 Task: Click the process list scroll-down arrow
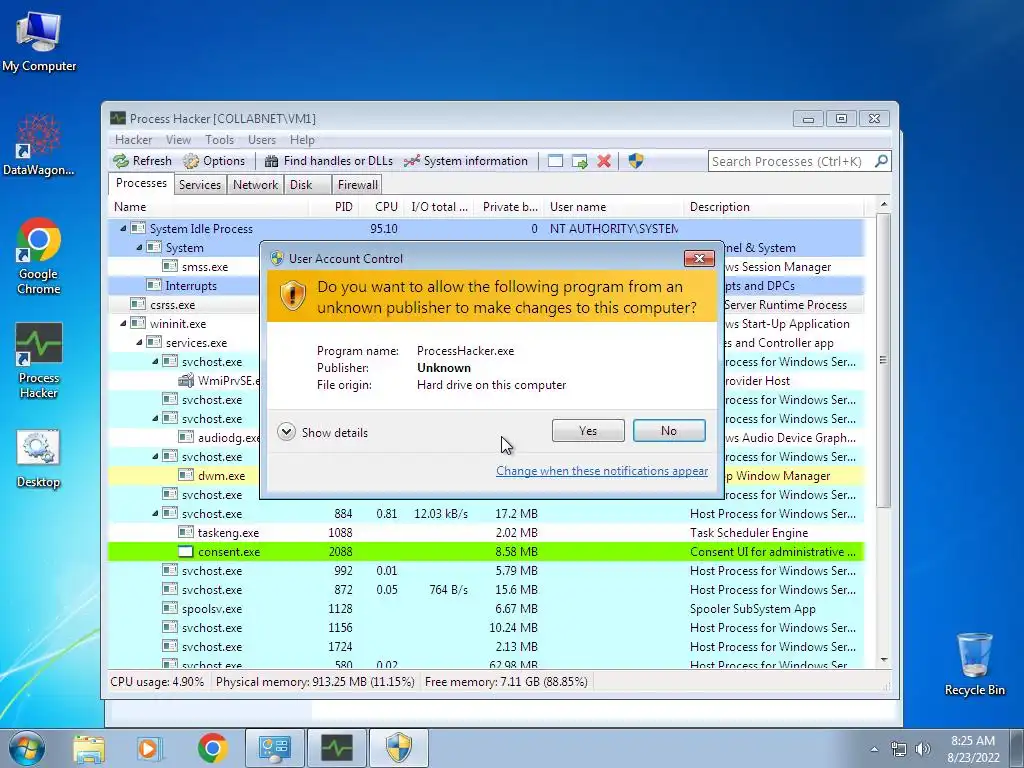tap(884, 660)
